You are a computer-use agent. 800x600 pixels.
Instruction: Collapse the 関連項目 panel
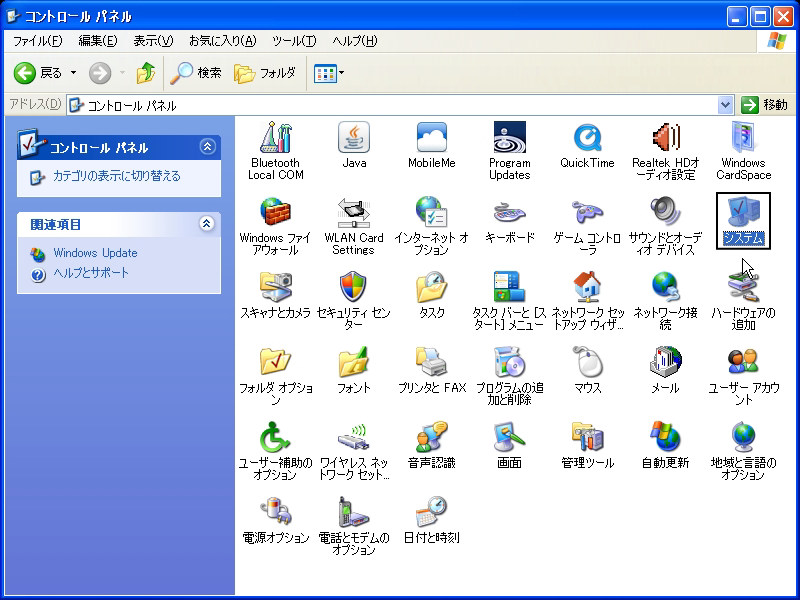tap(207, 223)
